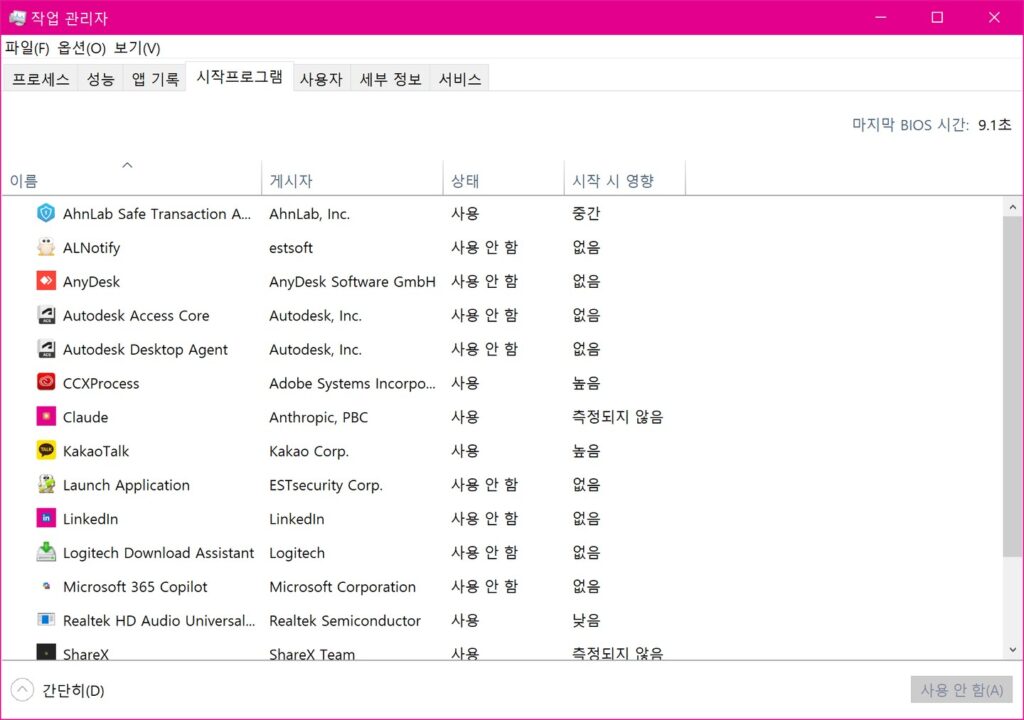Image resolution: width=1024 pixels, height=720 pixels.
Task: Click publisher Kakao Corp.
Action: [x=309, y=451]
